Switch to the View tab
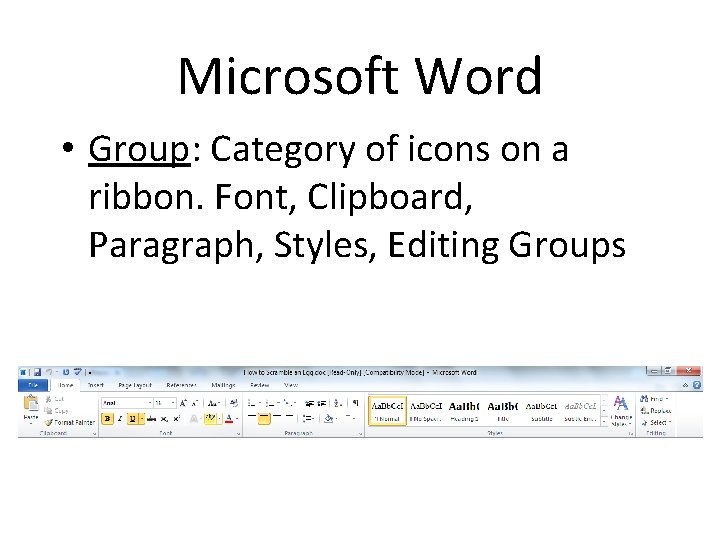Image resolution: width=720 pixels, height=540 pixels. tap(291, 385)
